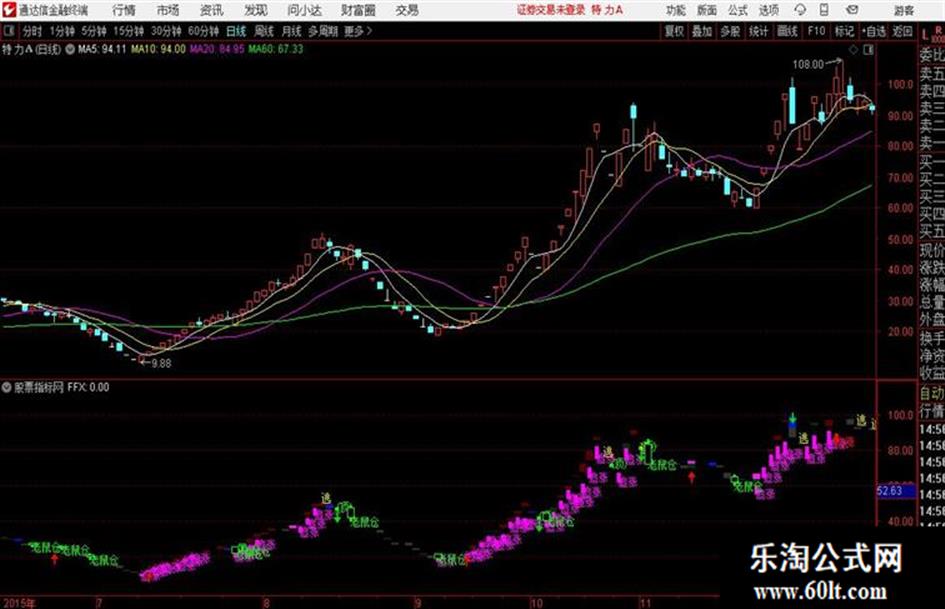Select the 多周期 multi-period tab
Viewport: 945px width, 609px height.
(x=322, y=31)
